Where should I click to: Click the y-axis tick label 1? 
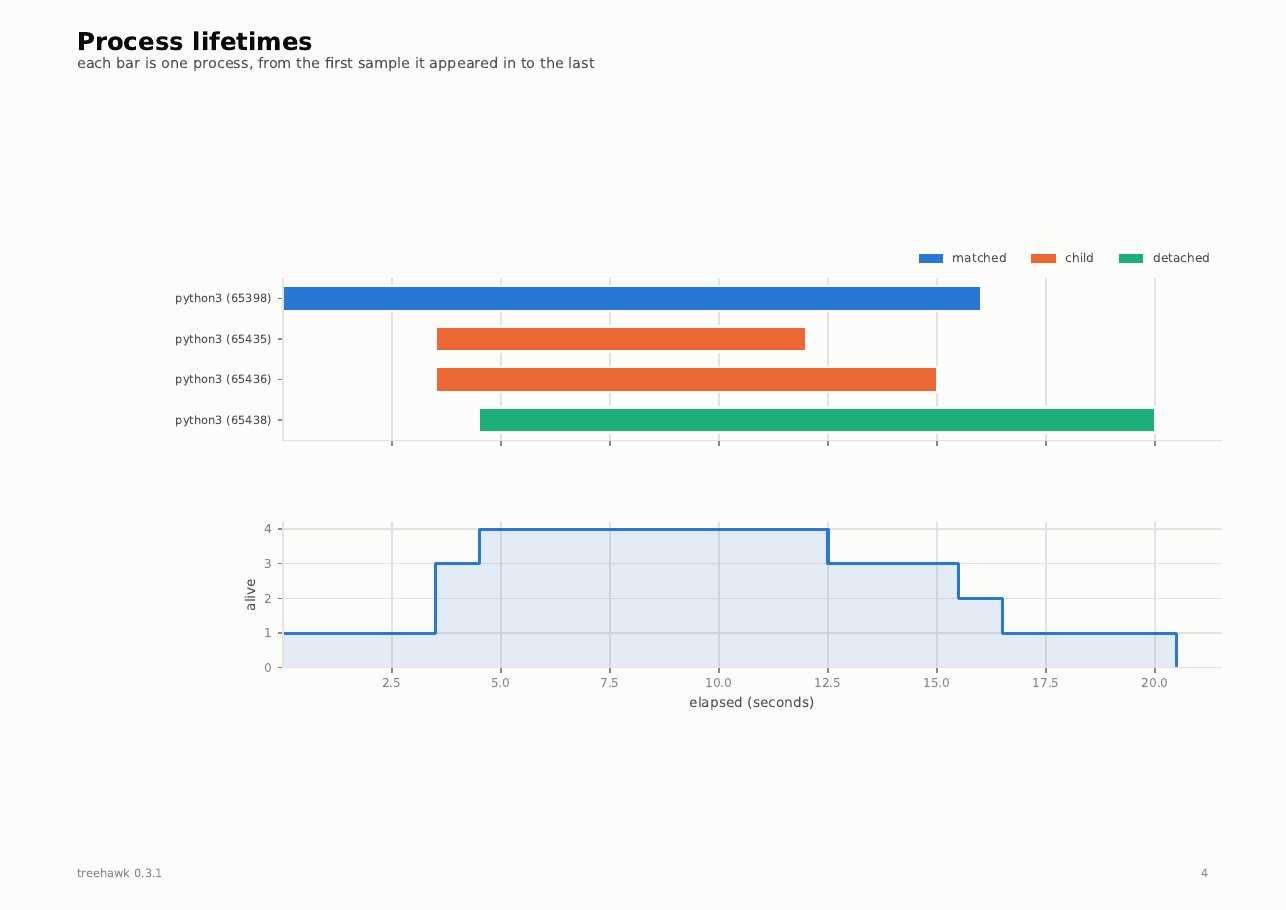(x=268, y=633)
